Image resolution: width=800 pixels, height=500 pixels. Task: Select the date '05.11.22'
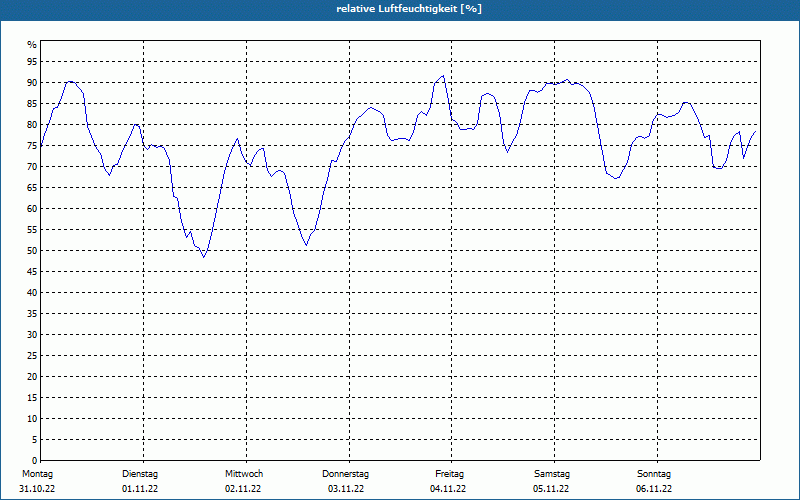point(551,489)
